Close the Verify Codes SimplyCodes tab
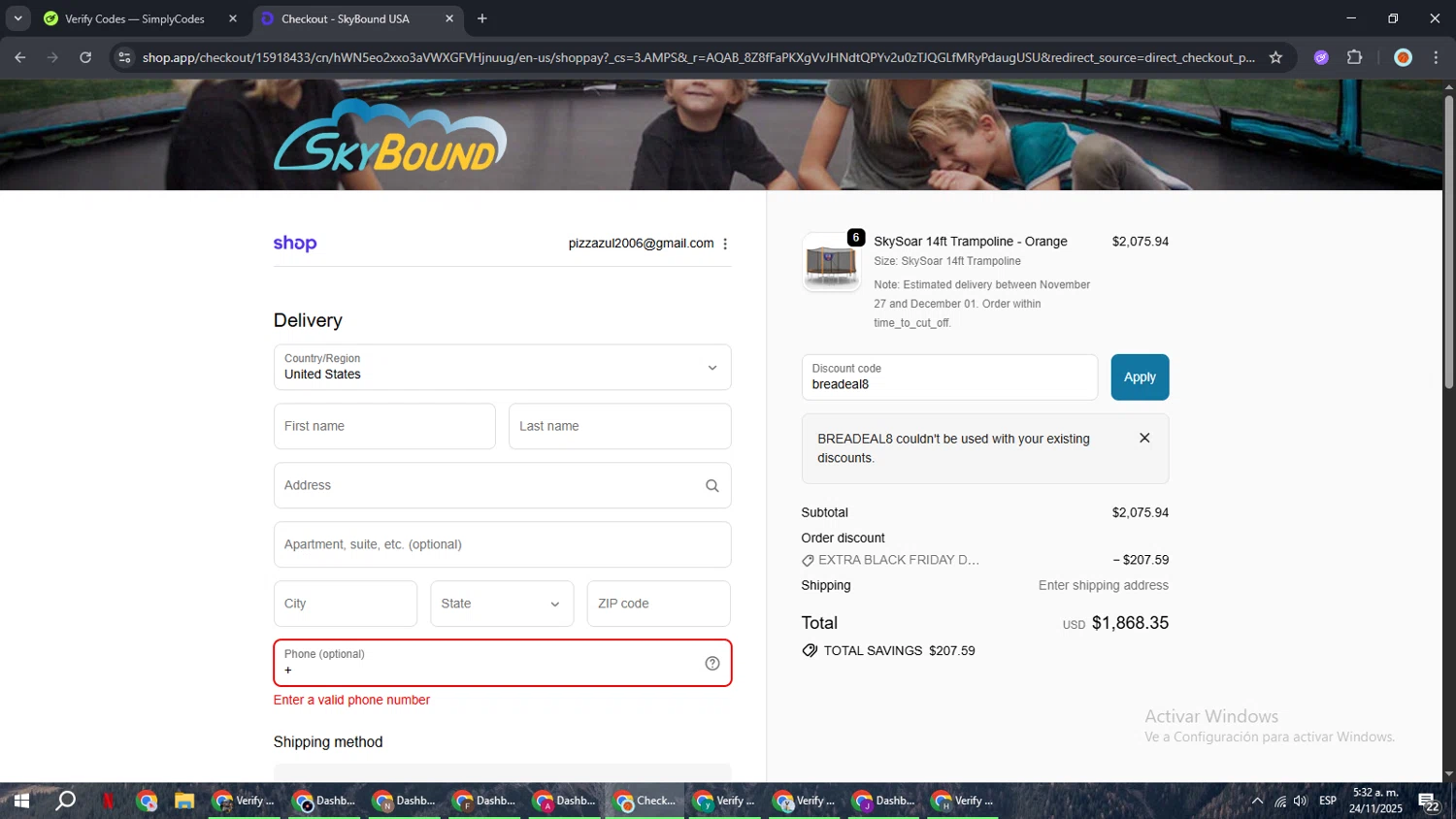The width and height of the screenshot is (1456, 819). [233, 18]
